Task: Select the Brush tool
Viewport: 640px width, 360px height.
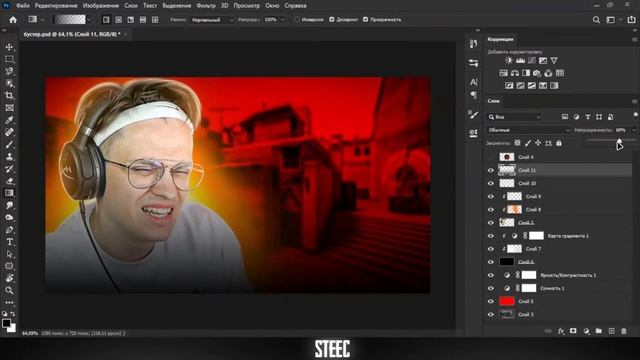Action: coord(9,144)
